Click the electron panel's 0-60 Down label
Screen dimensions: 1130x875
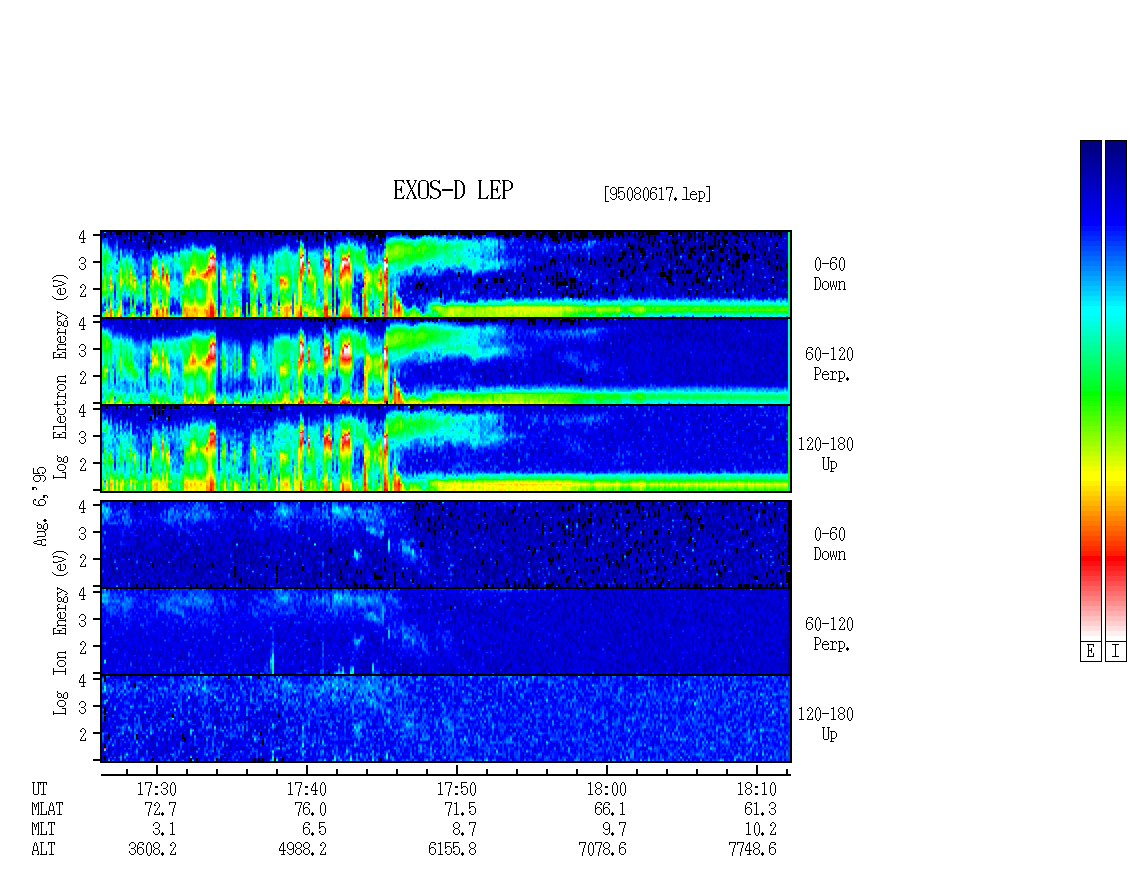click(x=829, y=274)
